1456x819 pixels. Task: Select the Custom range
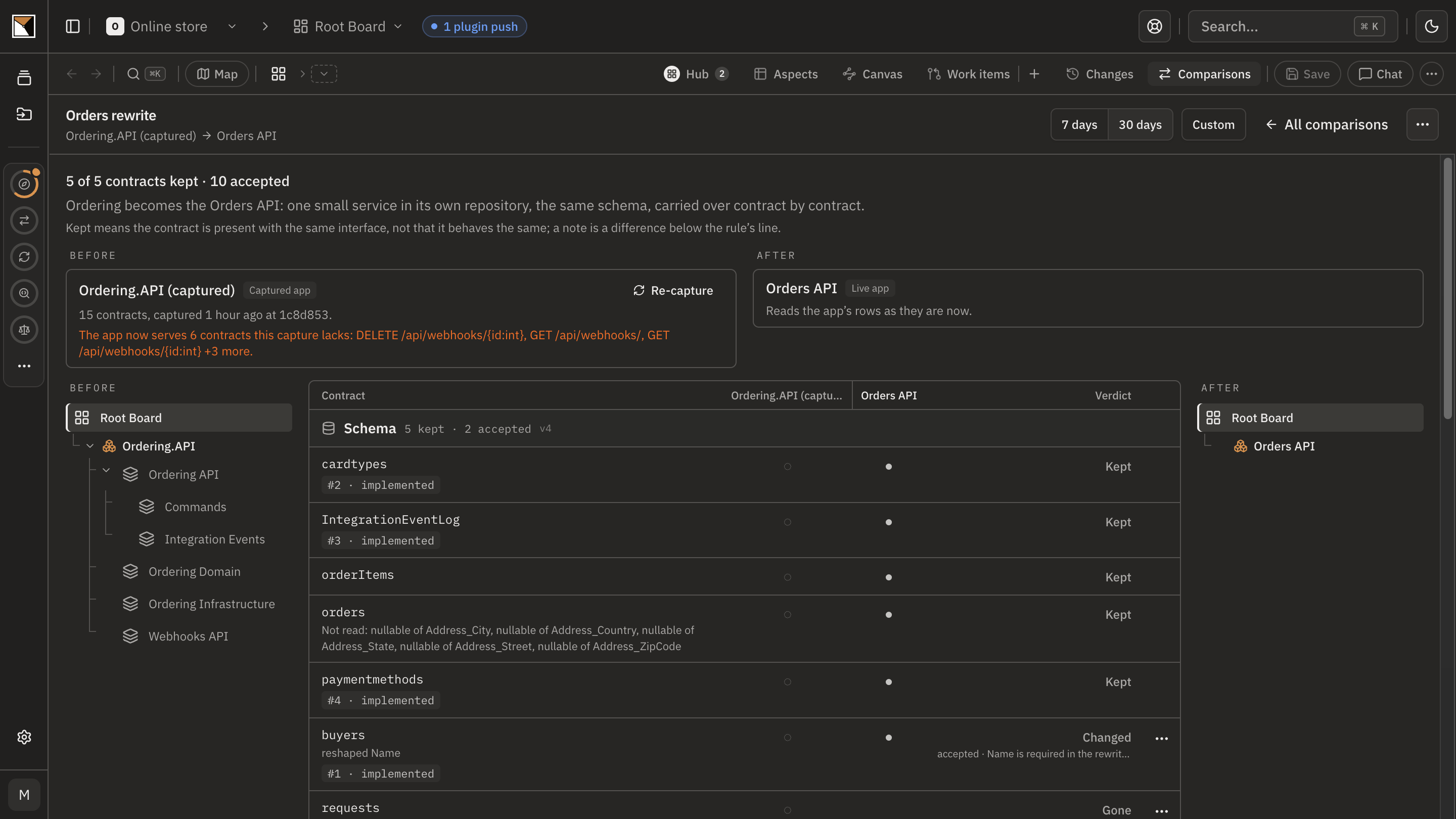point(1213,124)
